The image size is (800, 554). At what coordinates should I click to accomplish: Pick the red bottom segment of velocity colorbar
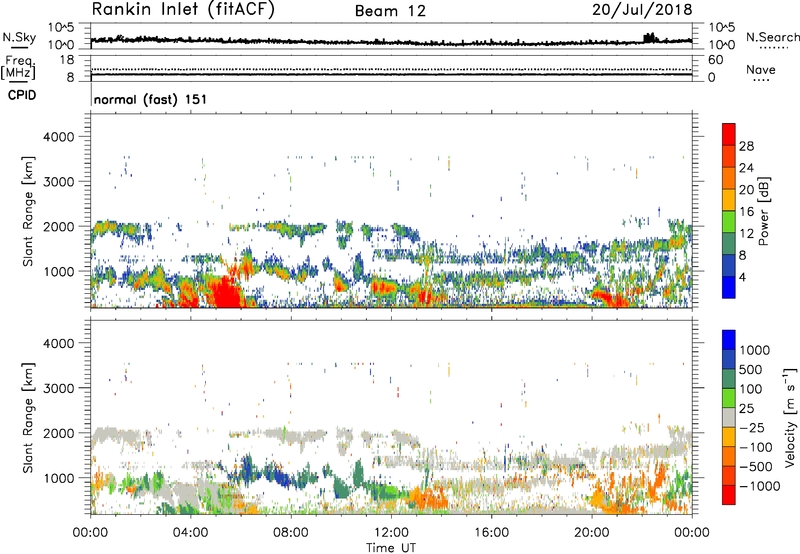click(x=729, y=495)
